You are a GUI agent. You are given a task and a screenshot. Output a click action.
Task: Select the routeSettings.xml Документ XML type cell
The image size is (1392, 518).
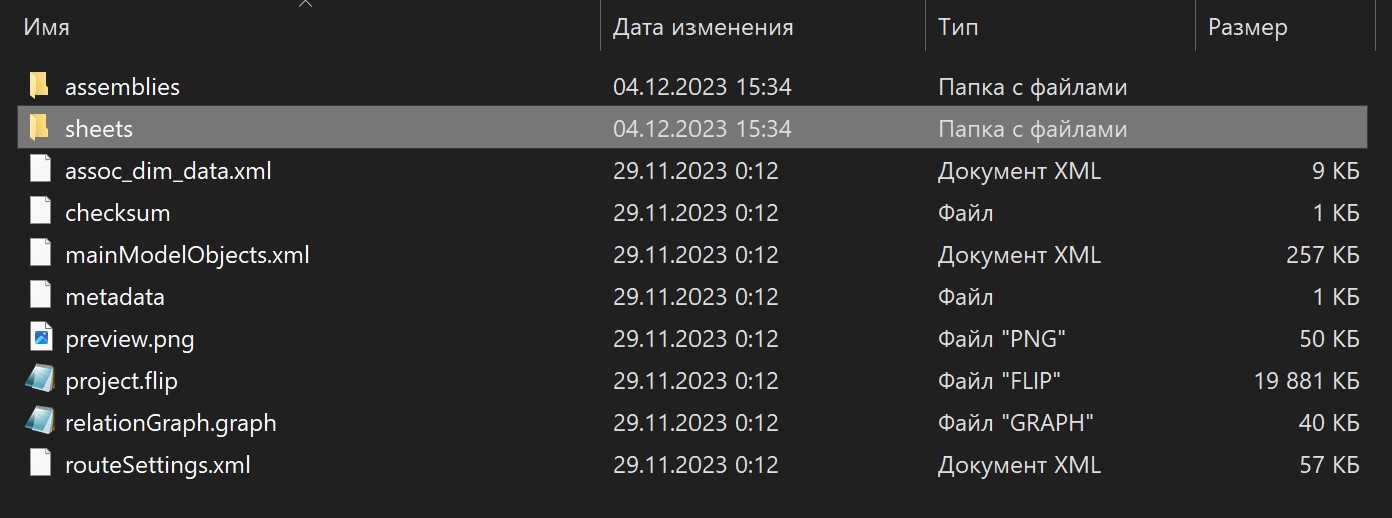click(1019, 465)
